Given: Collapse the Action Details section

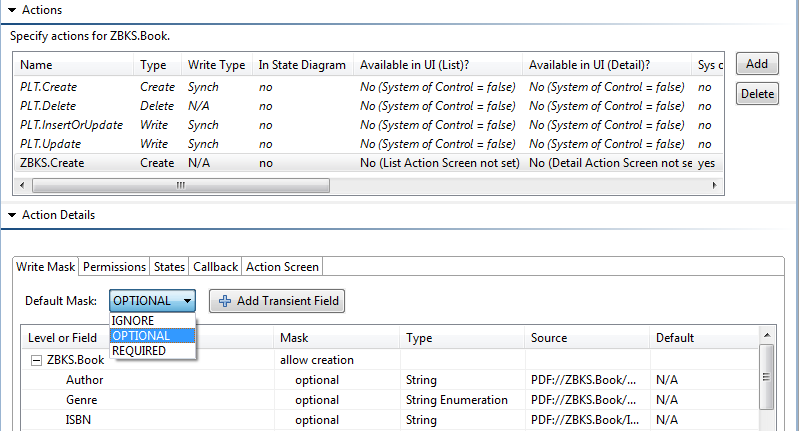Looking at the screenshot, I should 11,215.
